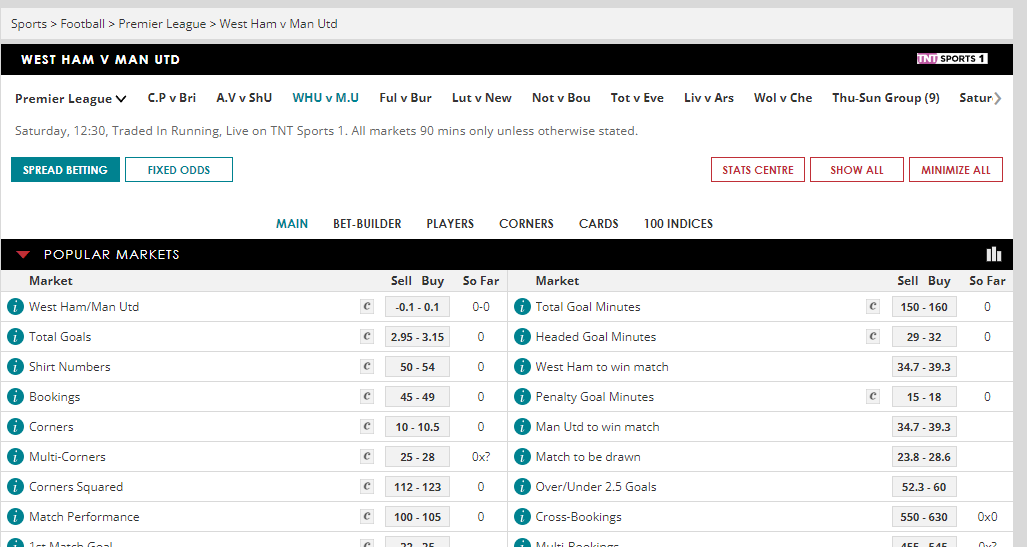Screen dimensions: 1027x547
Task: Open info icon for Penalty Goal Minutes
Action: 522,397
